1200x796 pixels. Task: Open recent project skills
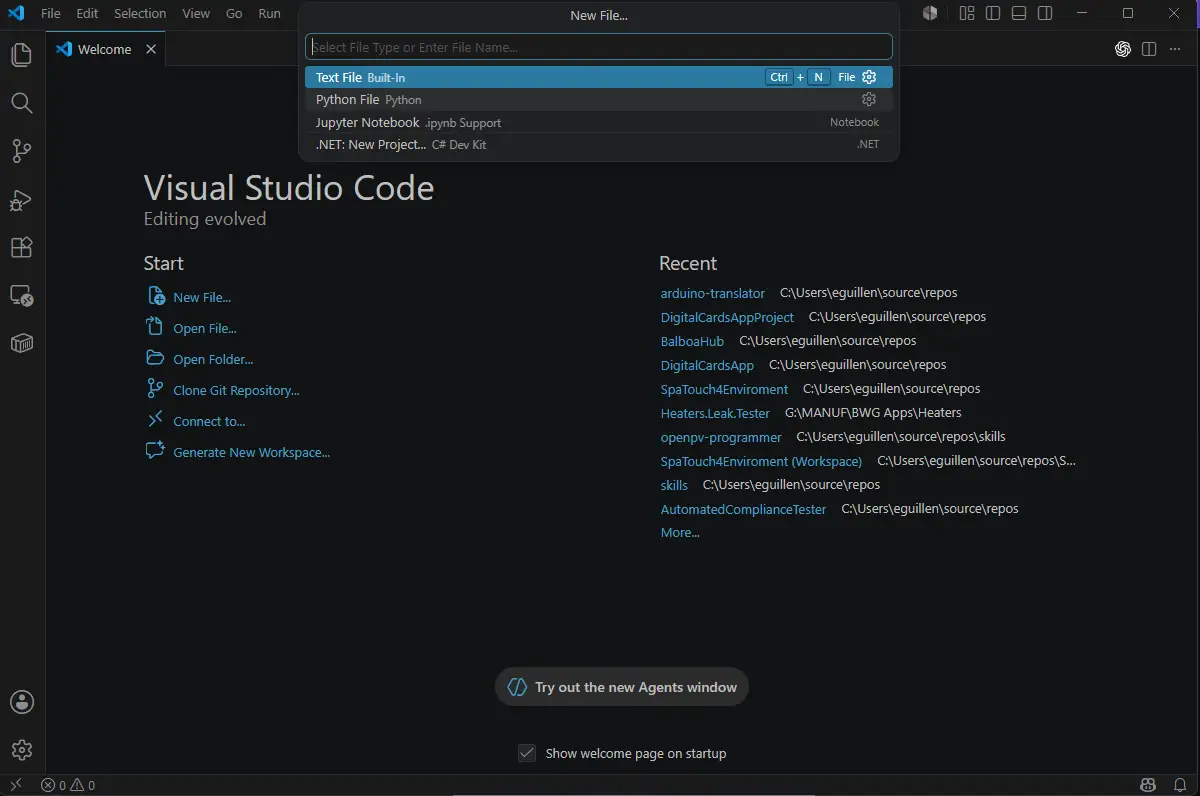pos(674,485)
